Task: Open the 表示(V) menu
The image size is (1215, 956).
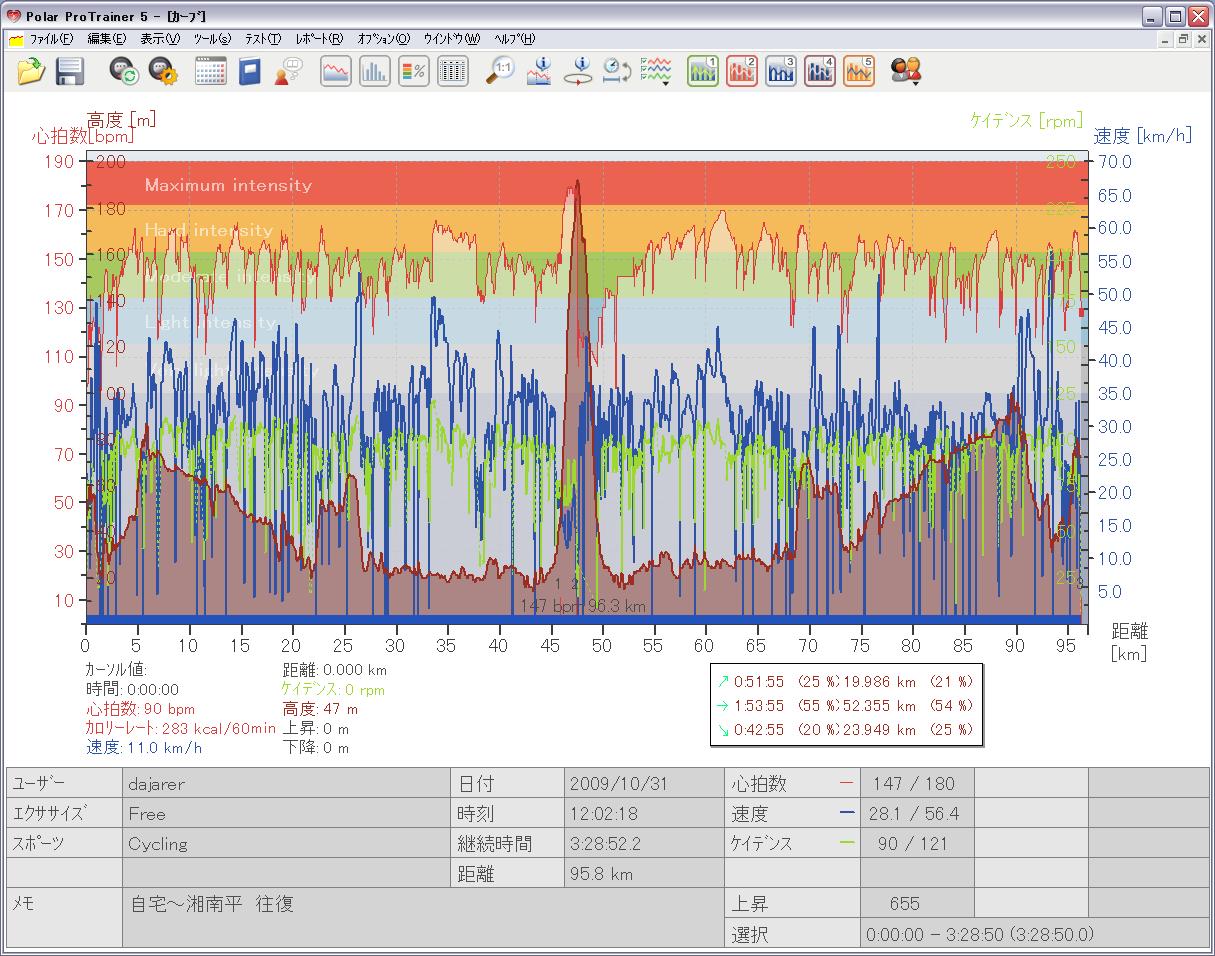Action: [159, 39]
